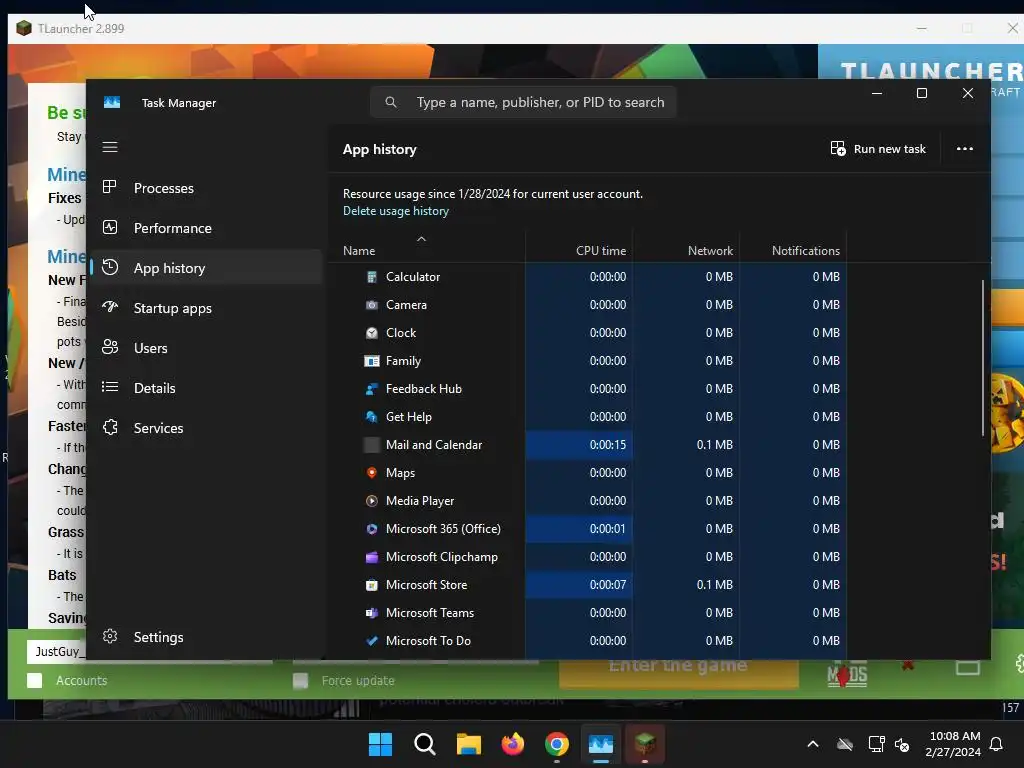Open the notification bell
This screenshot has width=1024, height=768.
(x=997, y=744)
